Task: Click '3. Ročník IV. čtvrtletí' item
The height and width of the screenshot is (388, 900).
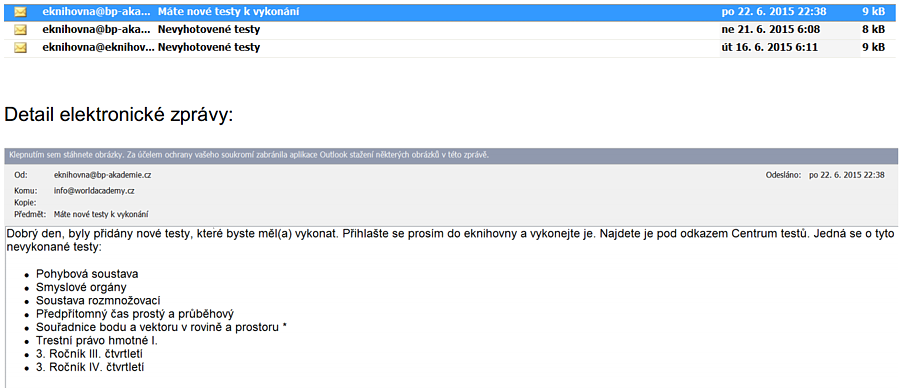Action: [90, 367]
